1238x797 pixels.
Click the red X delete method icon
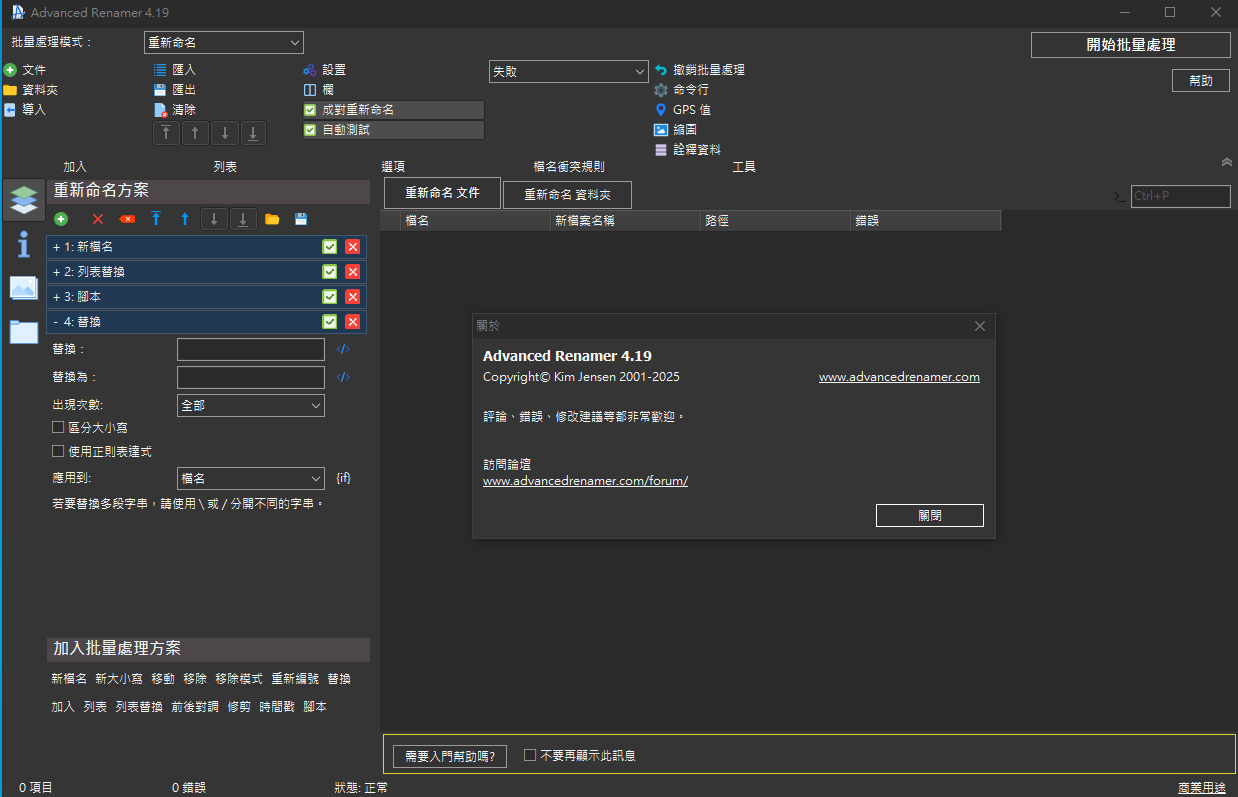97,219
